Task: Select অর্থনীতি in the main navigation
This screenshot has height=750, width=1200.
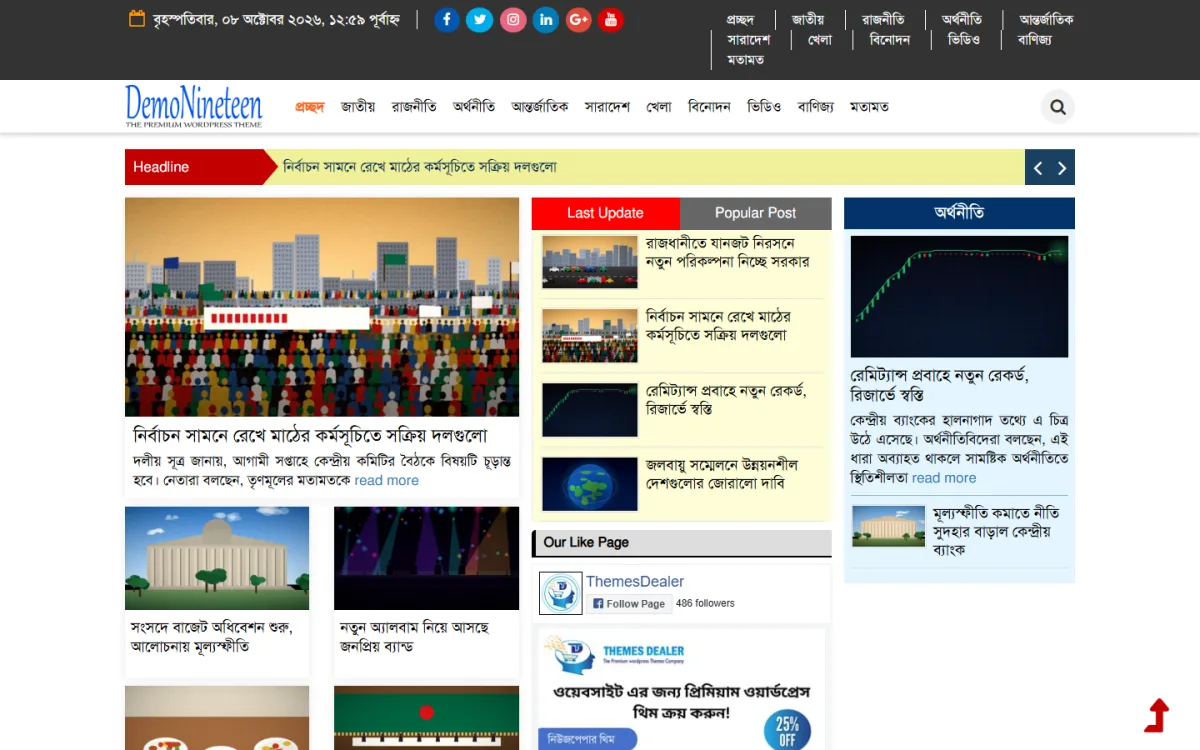Action: [x=474, y=107]
